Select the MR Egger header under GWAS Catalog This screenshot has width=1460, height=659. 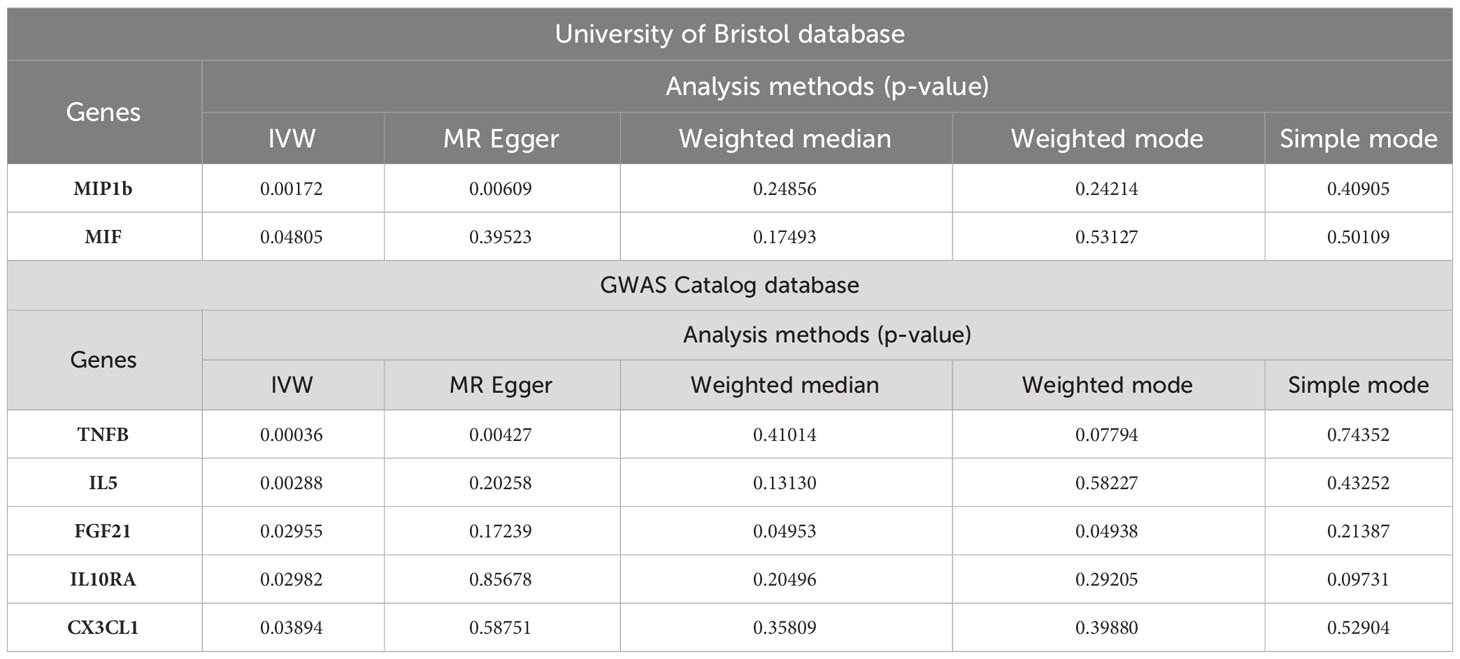click(x=502, y=385)
